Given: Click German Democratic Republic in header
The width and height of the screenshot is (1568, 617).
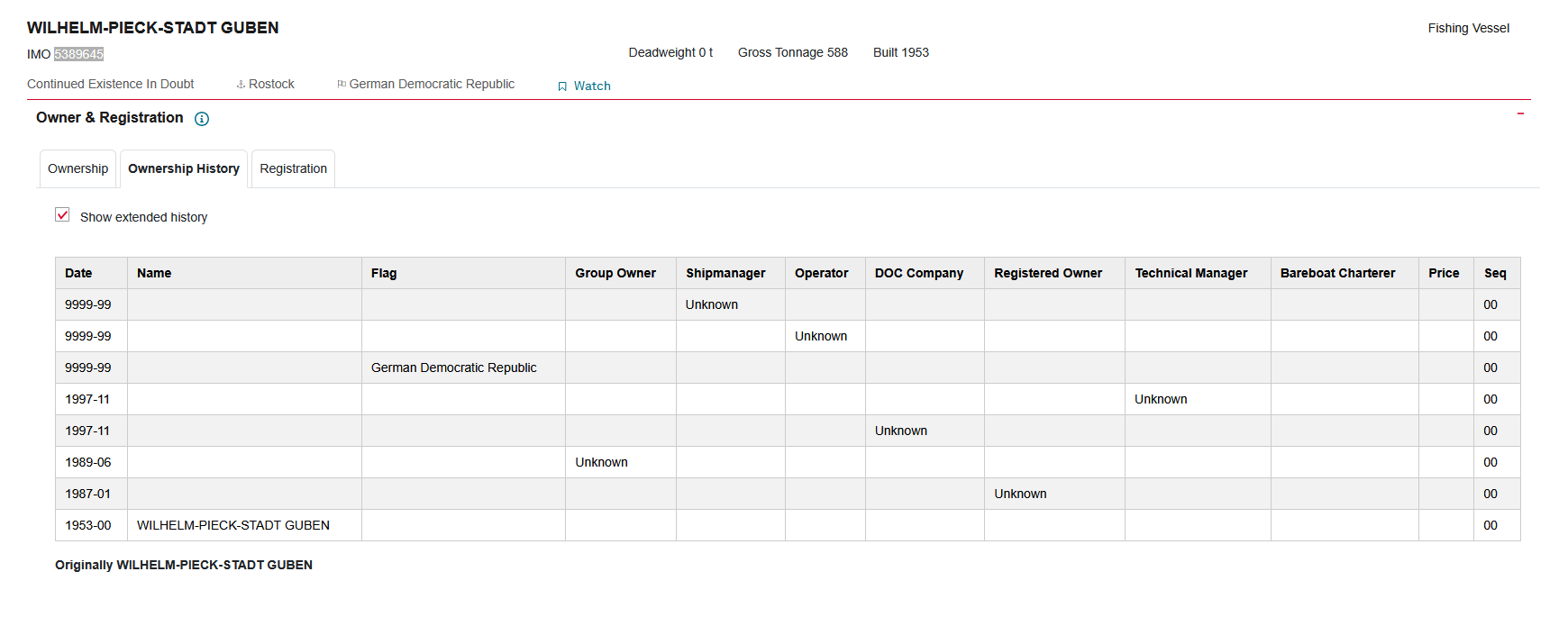Looking at the screenshot, I should tap(432, 84).
